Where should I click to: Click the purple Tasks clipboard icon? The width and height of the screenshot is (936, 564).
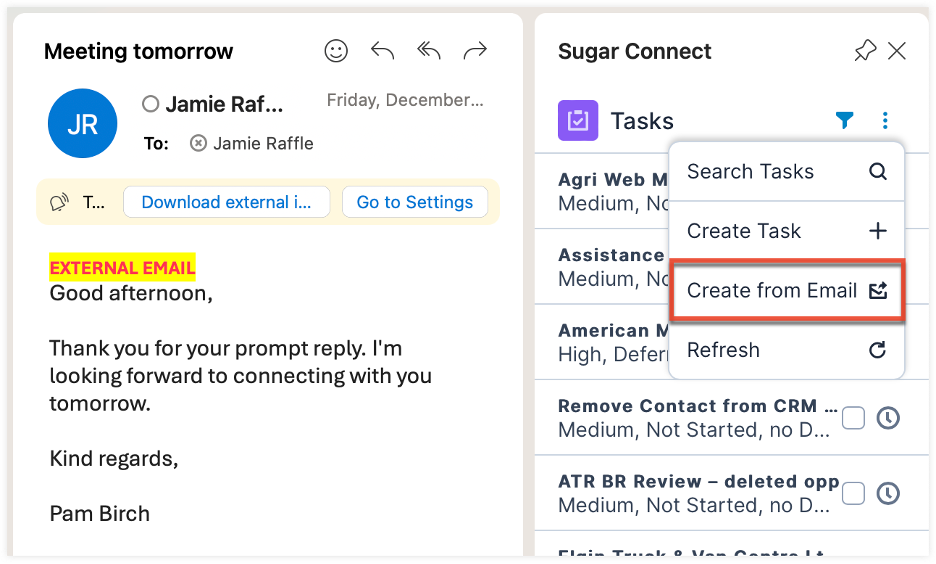pyautogui.click(x=578, y=121)
